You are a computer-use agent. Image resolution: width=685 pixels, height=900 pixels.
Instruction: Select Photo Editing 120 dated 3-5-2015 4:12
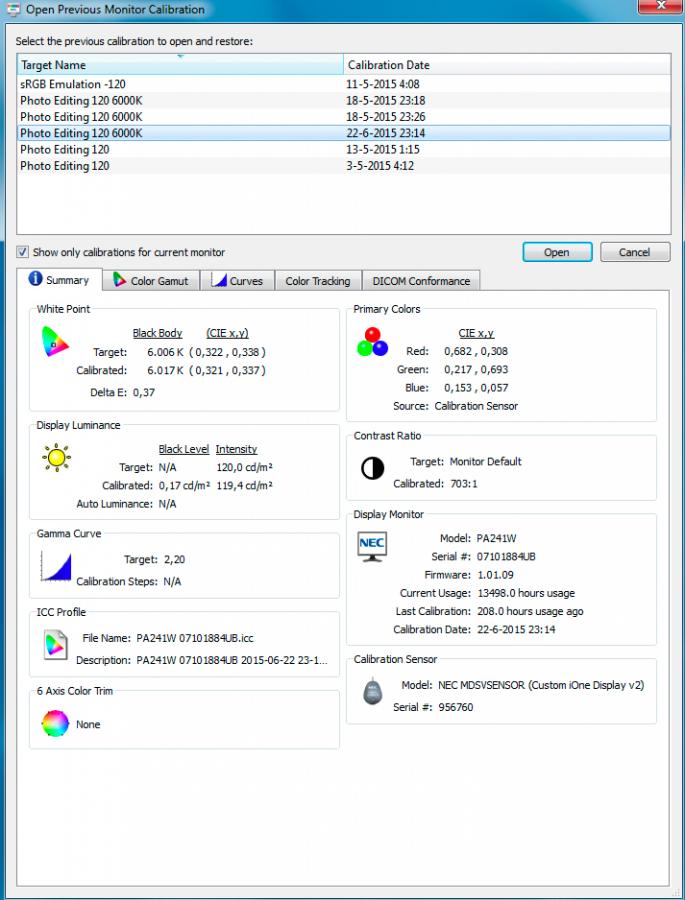[343, 166]
